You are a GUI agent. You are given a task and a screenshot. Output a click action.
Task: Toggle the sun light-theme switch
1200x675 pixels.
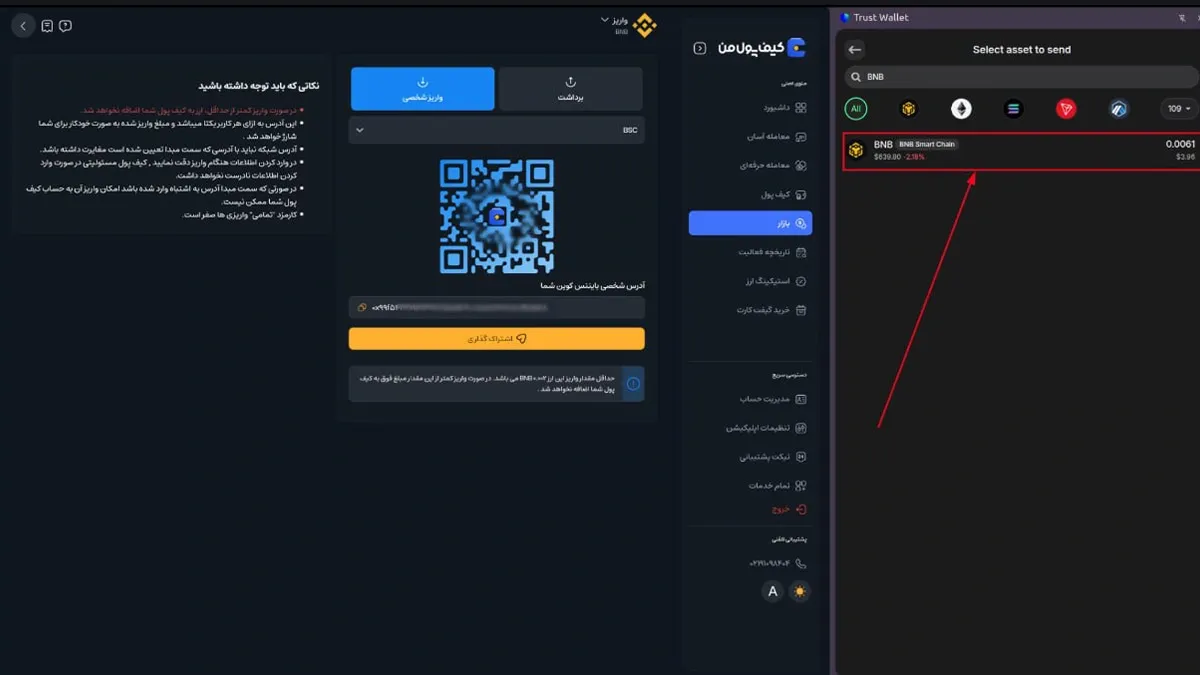point(799,592)
